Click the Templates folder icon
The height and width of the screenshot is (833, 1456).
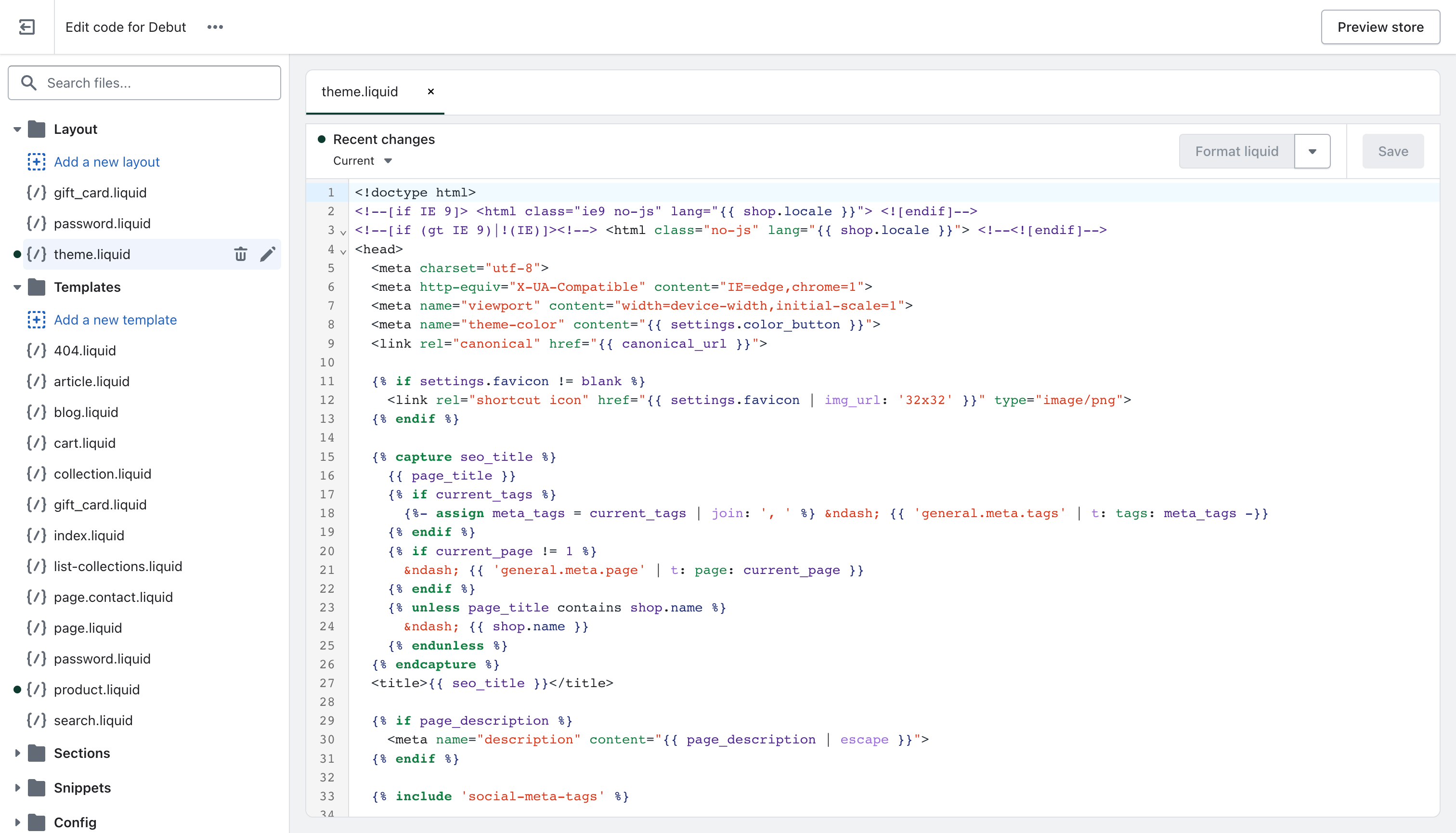point(37,287)
